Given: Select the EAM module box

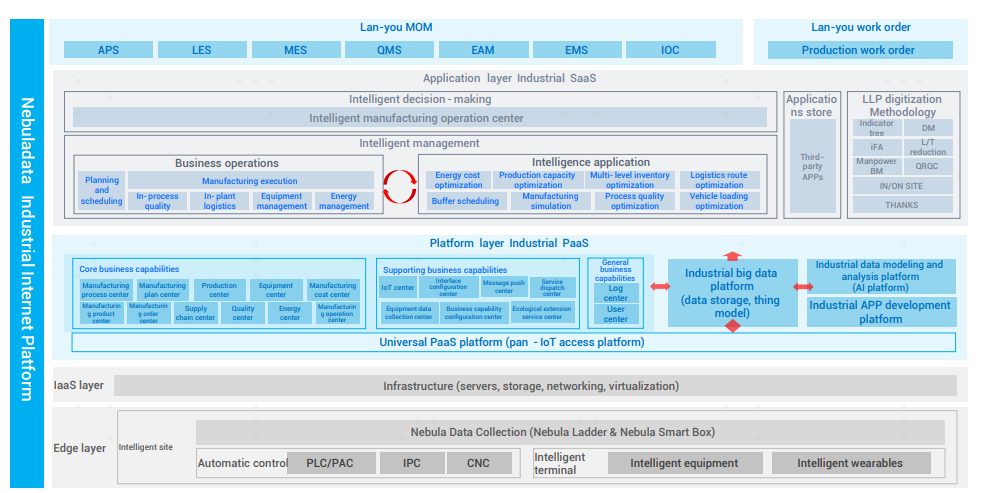Looking at the screenshot, I should 483,50.
